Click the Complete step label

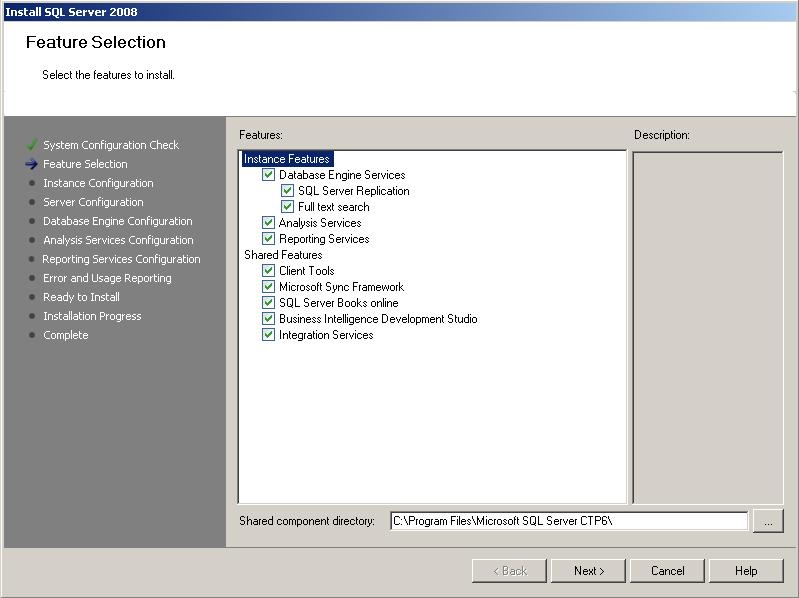tap(66, 335)
